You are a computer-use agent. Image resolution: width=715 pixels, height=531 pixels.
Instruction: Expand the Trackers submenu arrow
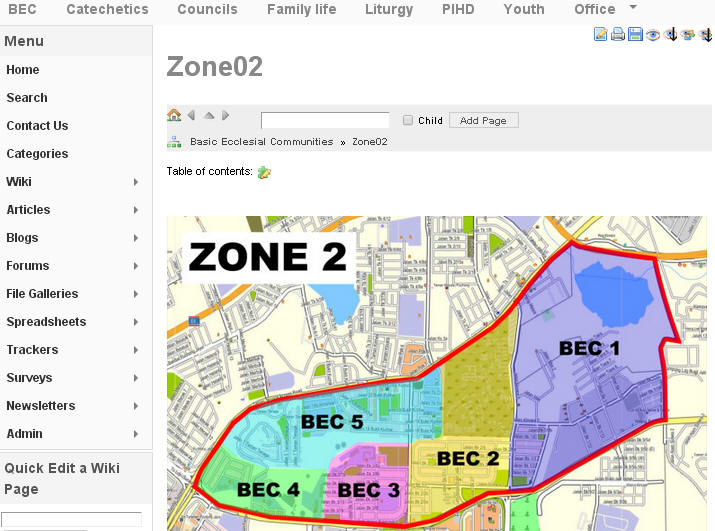[135, 350]
